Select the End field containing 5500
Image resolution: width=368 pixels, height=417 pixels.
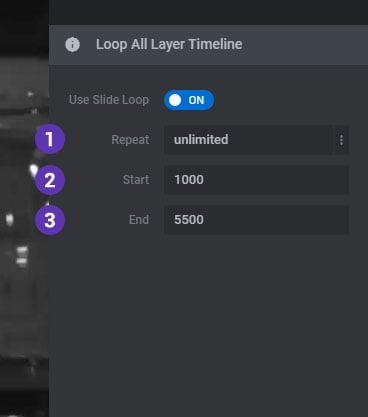click(257, 220)
